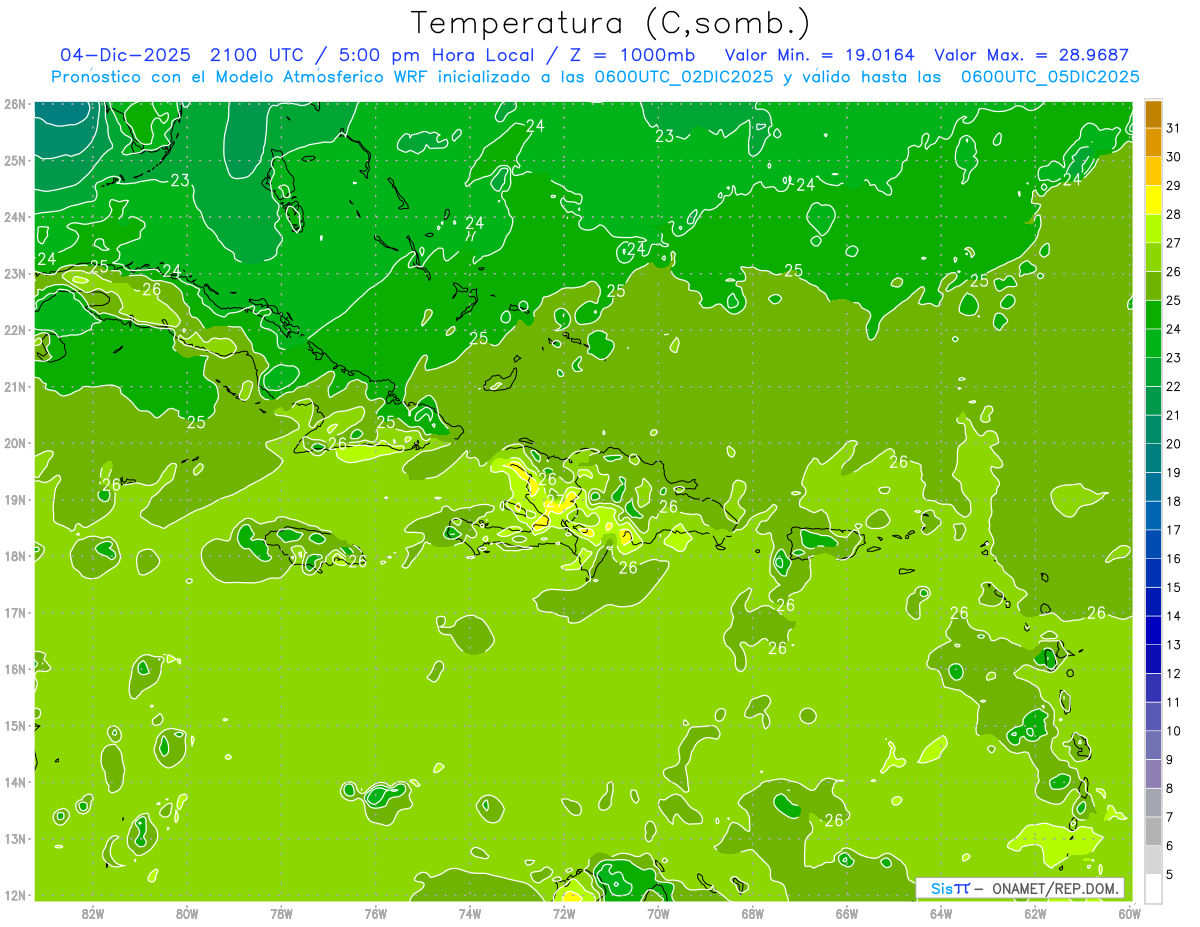Click the orange swatch between 30 and 31
Image resolution: width=1200 pixels, height=927 pixels.
click(1153, 142)
